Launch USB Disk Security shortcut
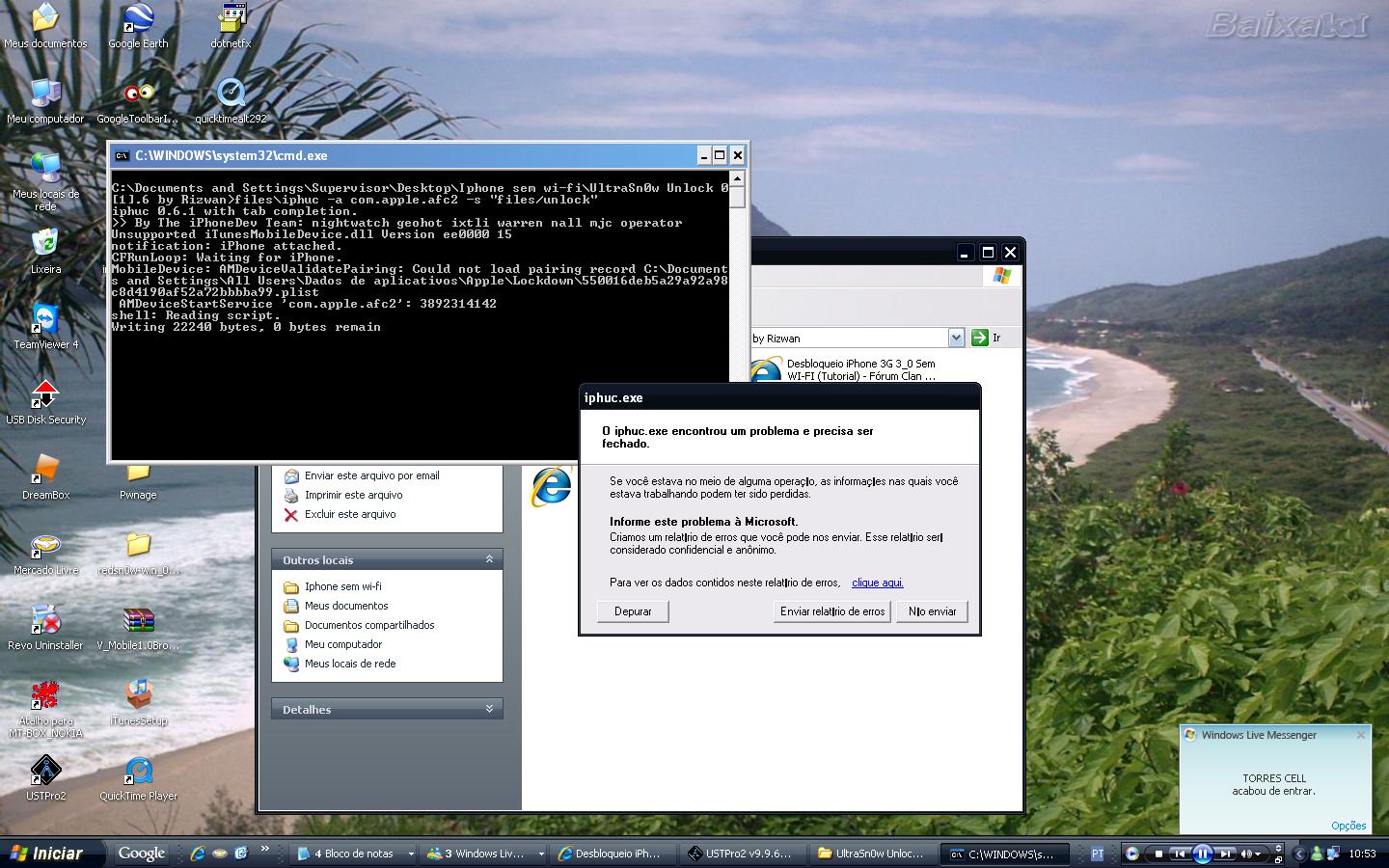 tap(45, 397)
